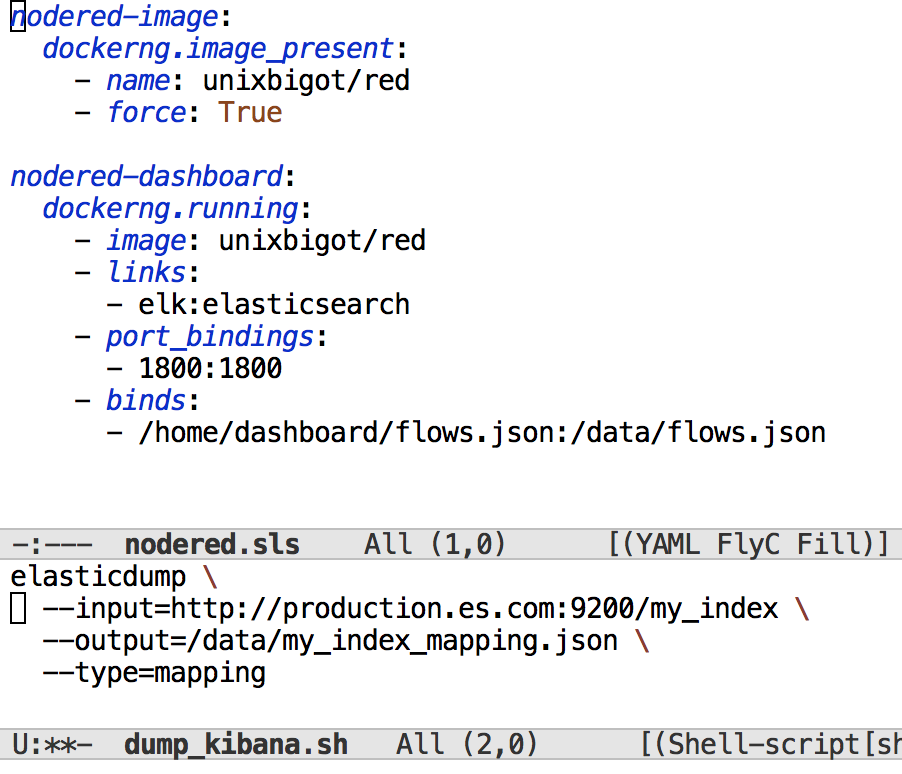Click the dockerng.image_present line
Viewport: 902px width, 774px height.
(217, 49)
